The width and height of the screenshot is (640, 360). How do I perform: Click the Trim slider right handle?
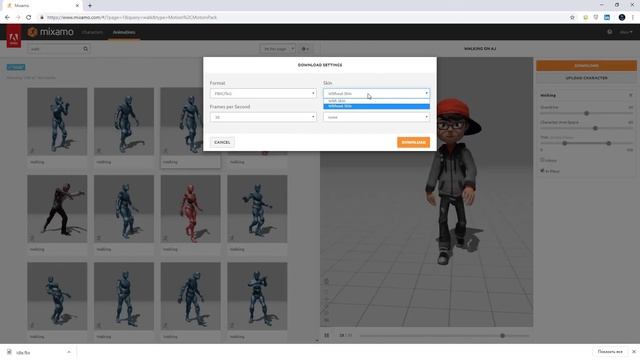click(609, 143)
